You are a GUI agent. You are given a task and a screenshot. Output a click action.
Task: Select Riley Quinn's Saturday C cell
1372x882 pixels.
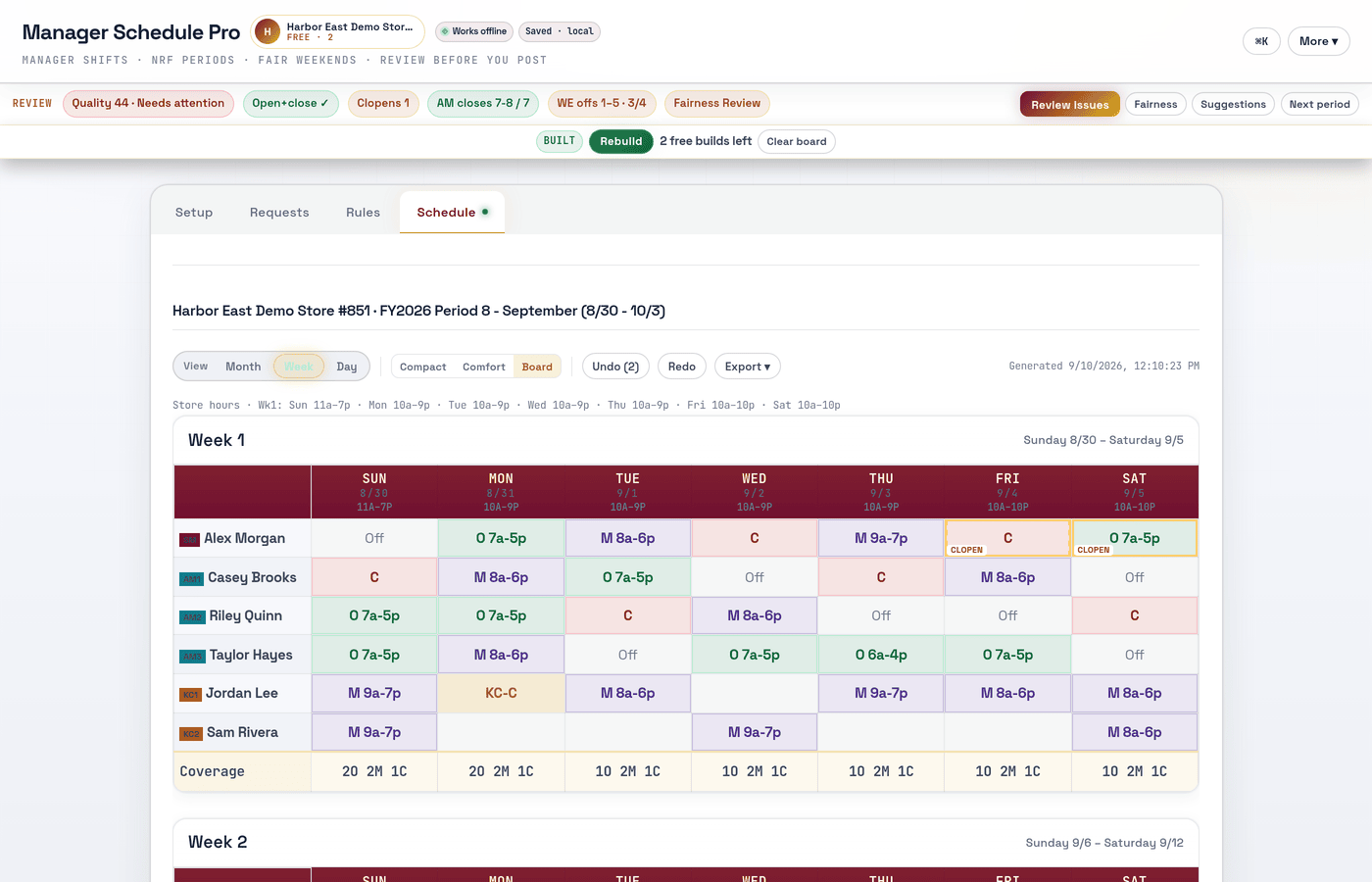(x=1135, y=615)
